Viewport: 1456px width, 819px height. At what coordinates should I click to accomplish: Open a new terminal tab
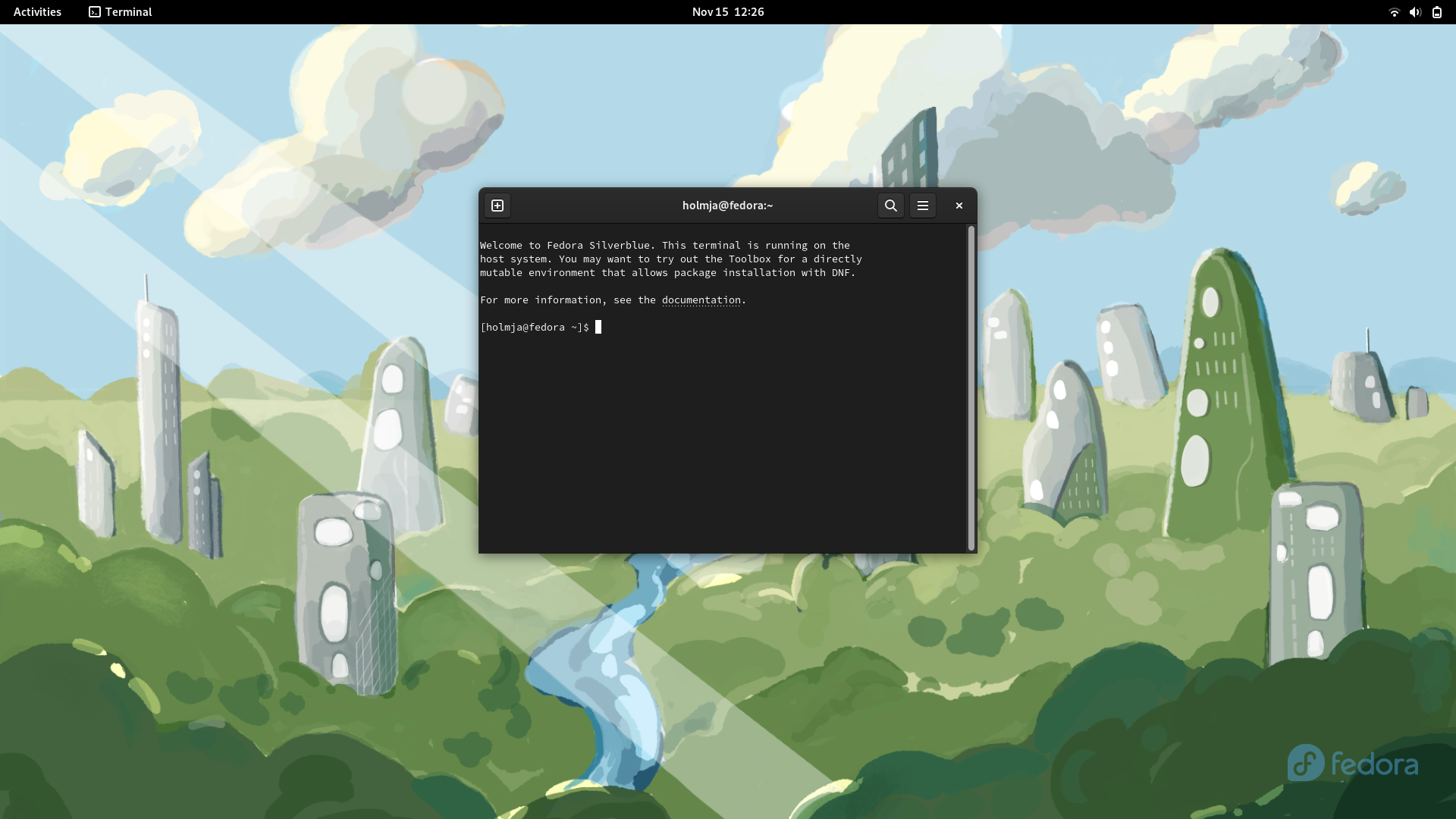[497, 206]
